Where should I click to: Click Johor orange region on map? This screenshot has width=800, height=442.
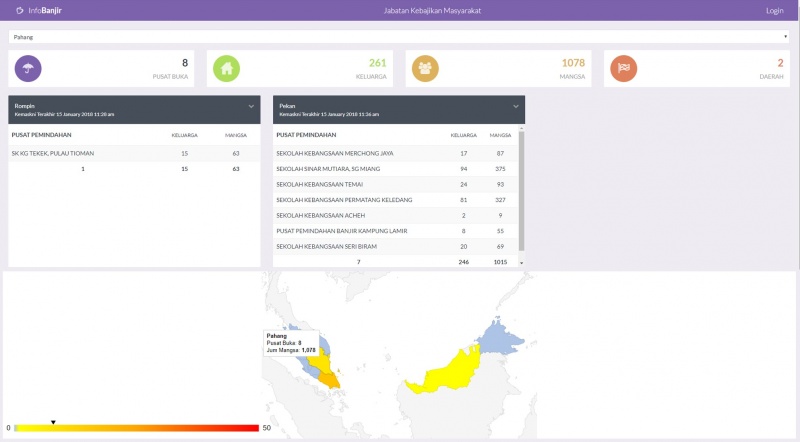click(329, 380)
